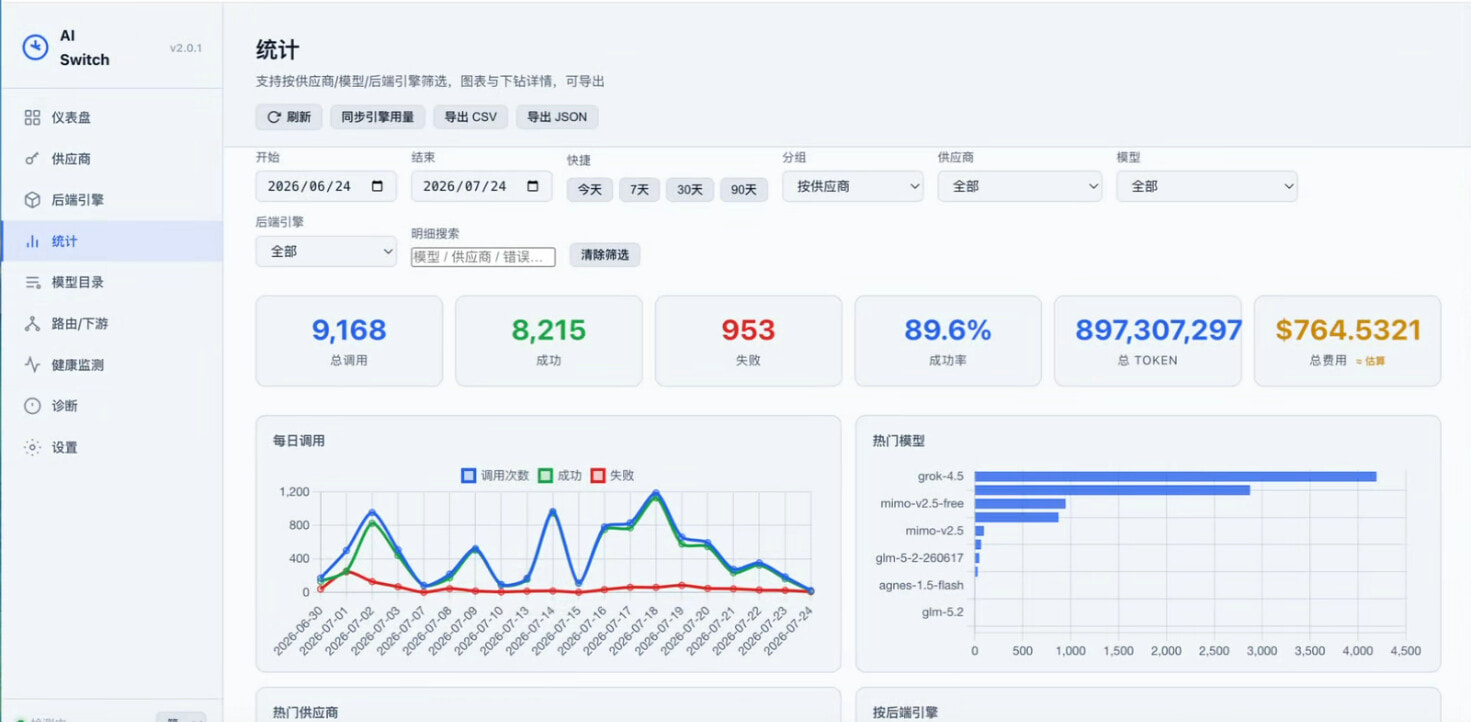
Task: Open the 诊断 page
Action: click(x=111, y=406)
